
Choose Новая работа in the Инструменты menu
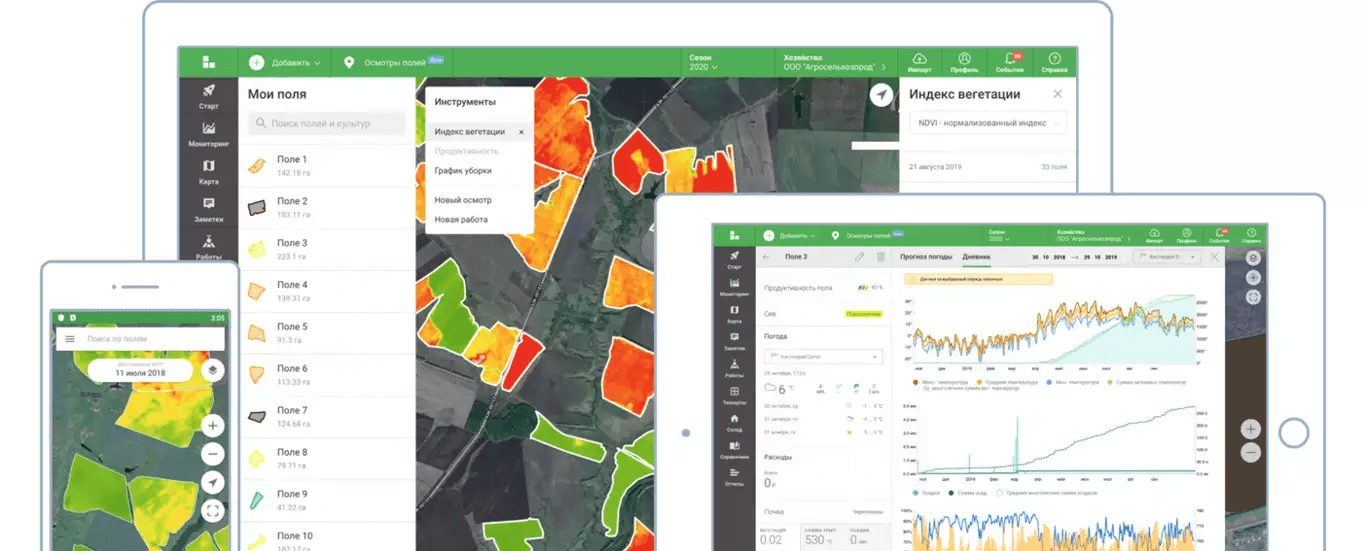point(461,219)
